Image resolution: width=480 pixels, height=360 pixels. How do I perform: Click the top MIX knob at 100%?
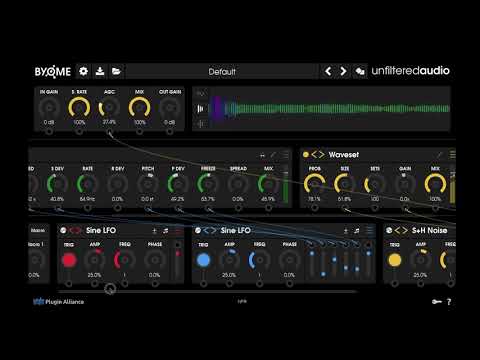tap(139, 107)
